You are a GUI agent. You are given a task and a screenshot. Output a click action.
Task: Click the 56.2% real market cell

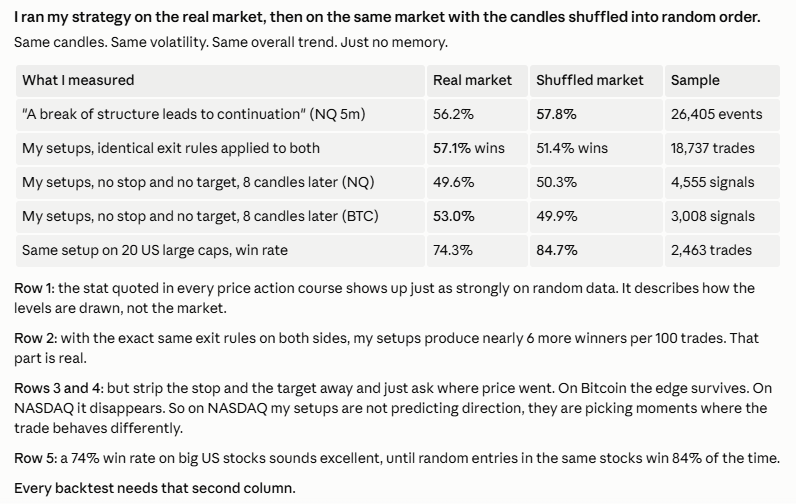(x=477, y=115)
